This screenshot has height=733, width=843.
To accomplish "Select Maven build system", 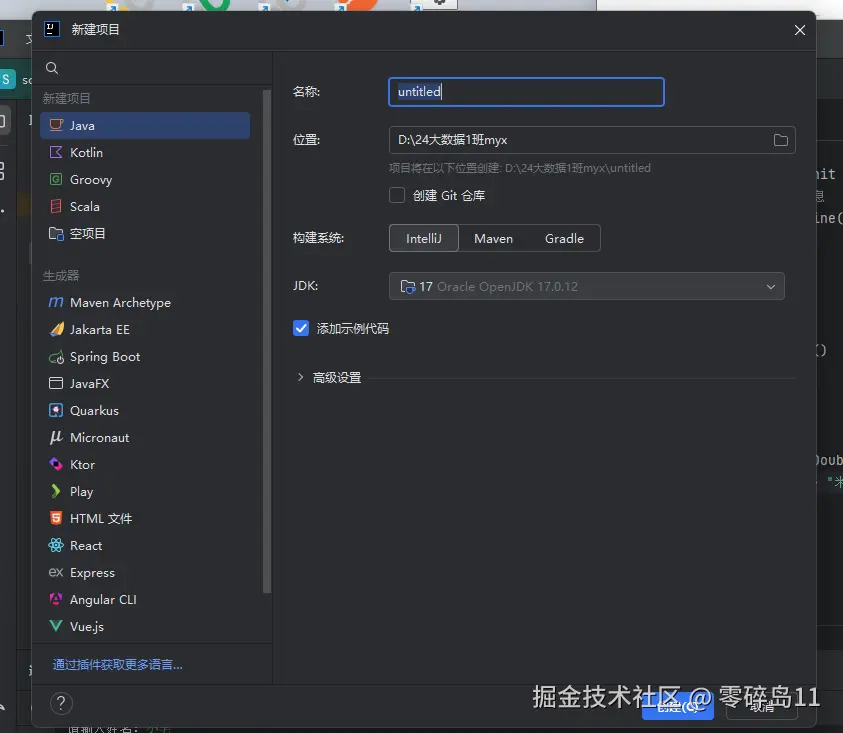I will click(x=494, y=238).
